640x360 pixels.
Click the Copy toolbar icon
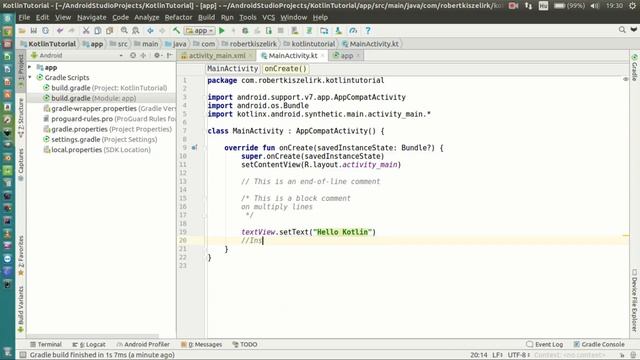98,31
